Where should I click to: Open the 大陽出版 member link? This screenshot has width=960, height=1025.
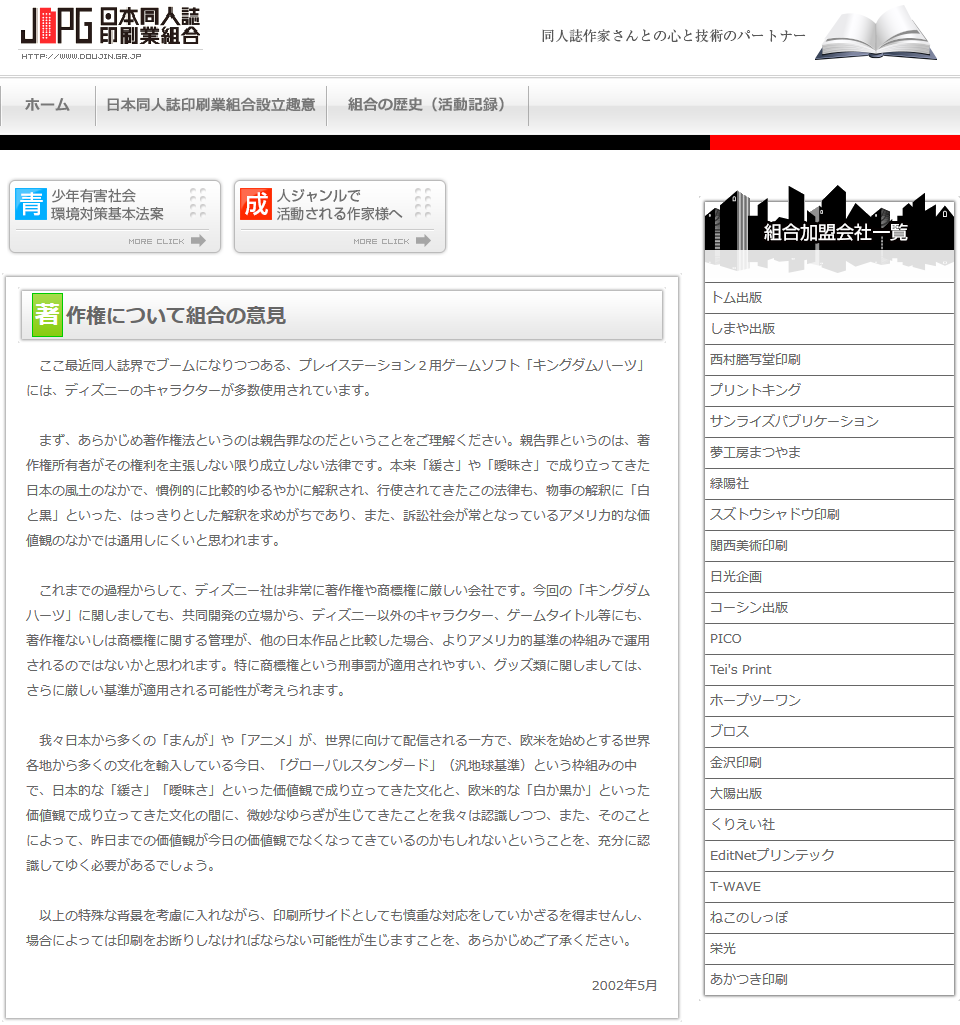(829, 794)
